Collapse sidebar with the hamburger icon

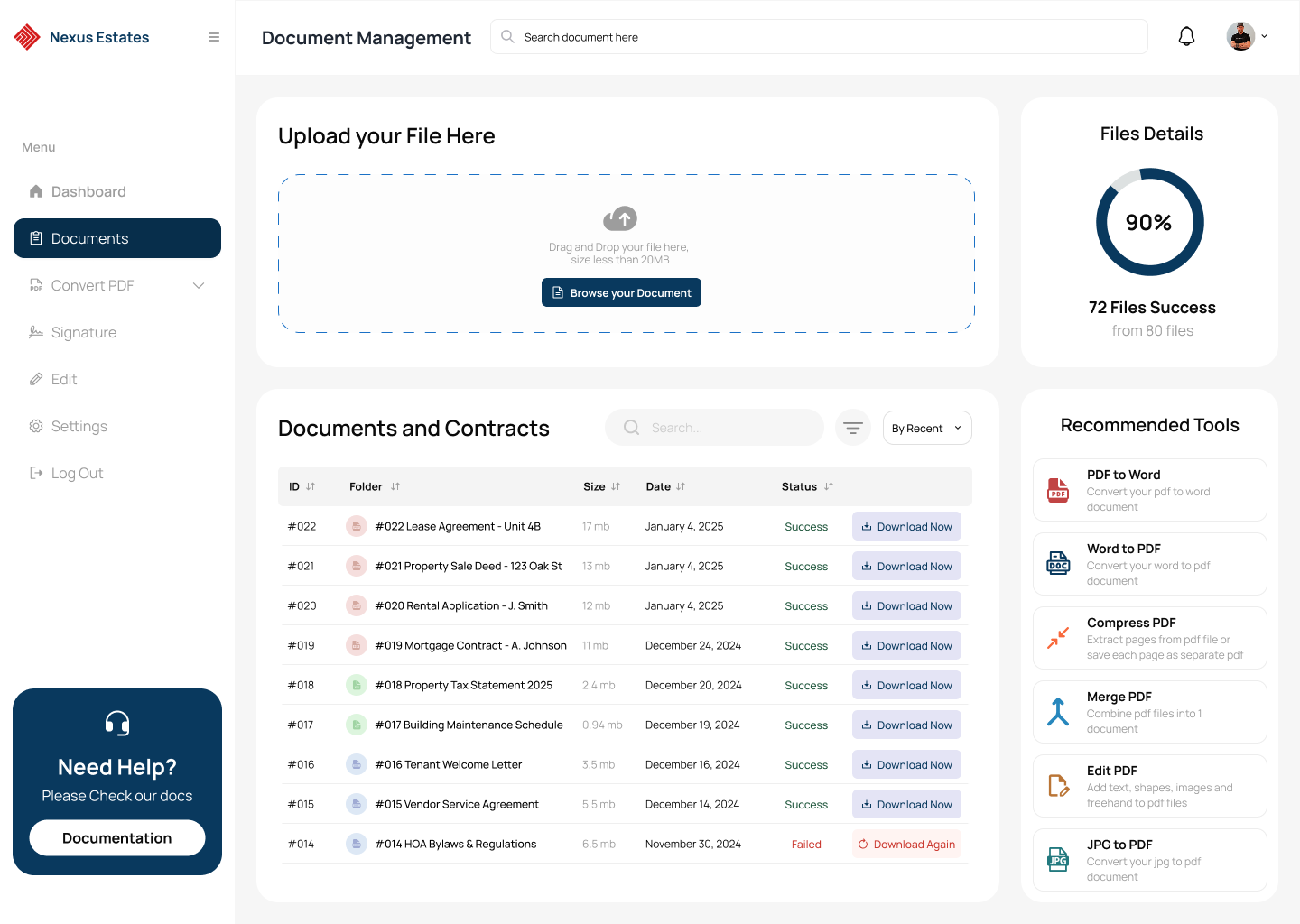(214, 37)
